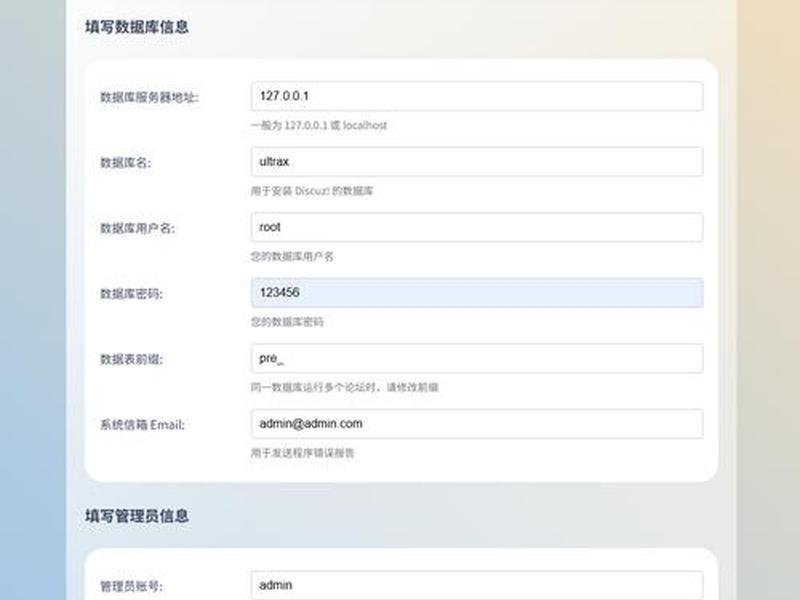Viewport: 800px width, 600px height.
Task: Click the label '数据库密码:'
Action: [132, 294]
